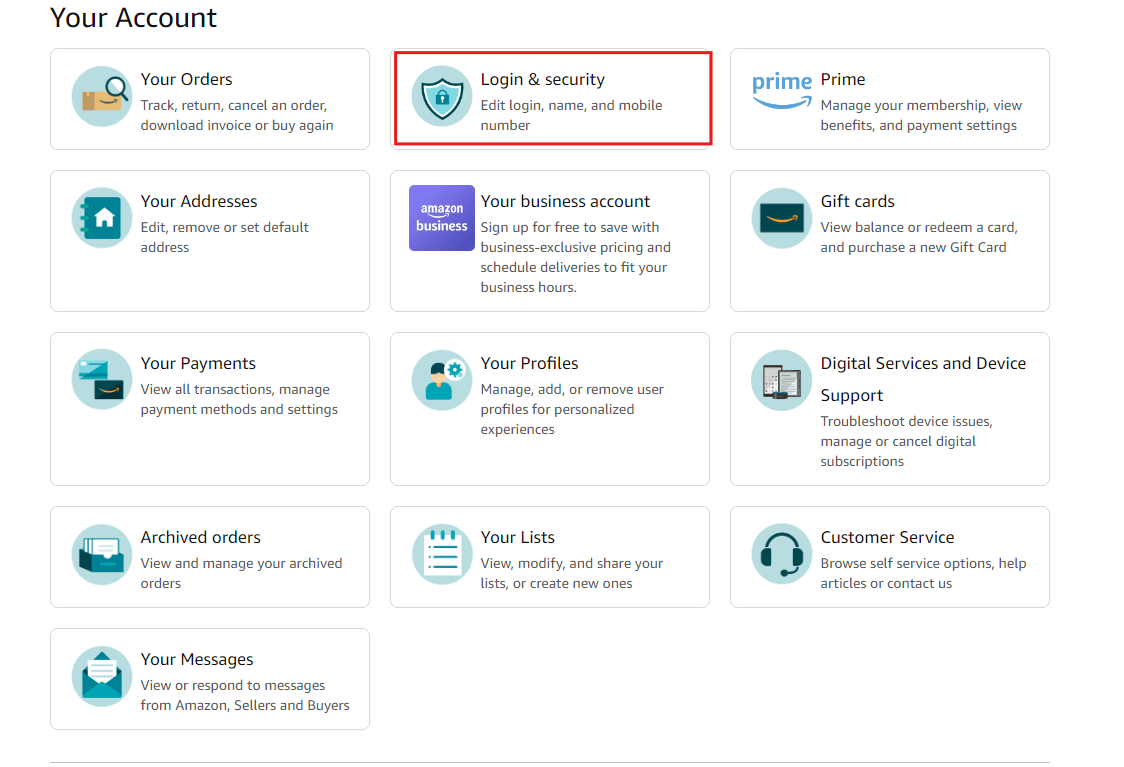Click 'View balance or redeem a card' text
The width and height of the screenshot is (1124, 767).
(919, 237)
